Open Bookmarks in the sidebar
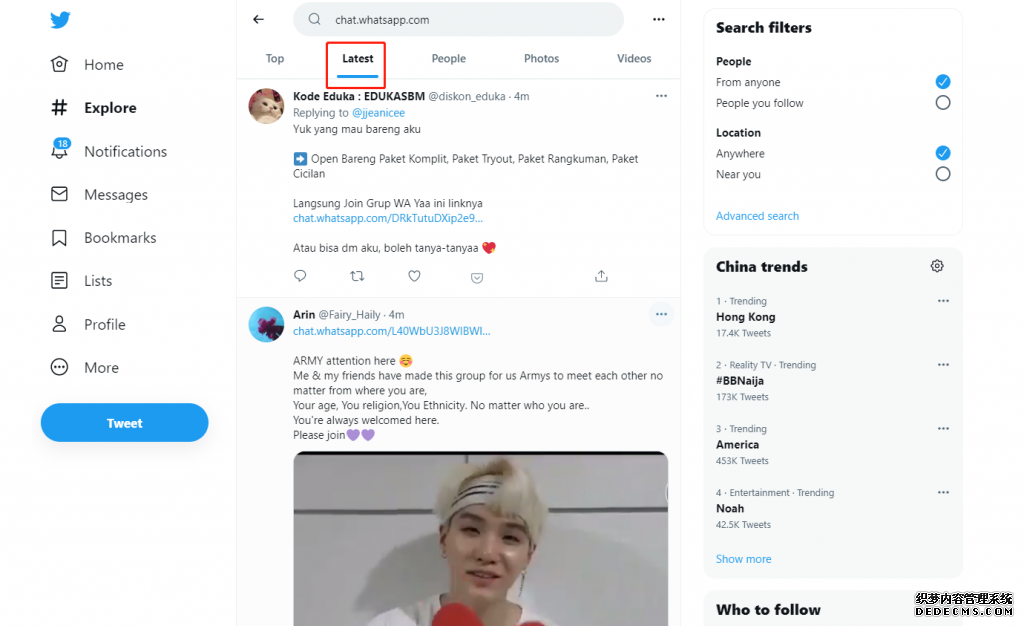1024x626 pixels. (120, 238)
